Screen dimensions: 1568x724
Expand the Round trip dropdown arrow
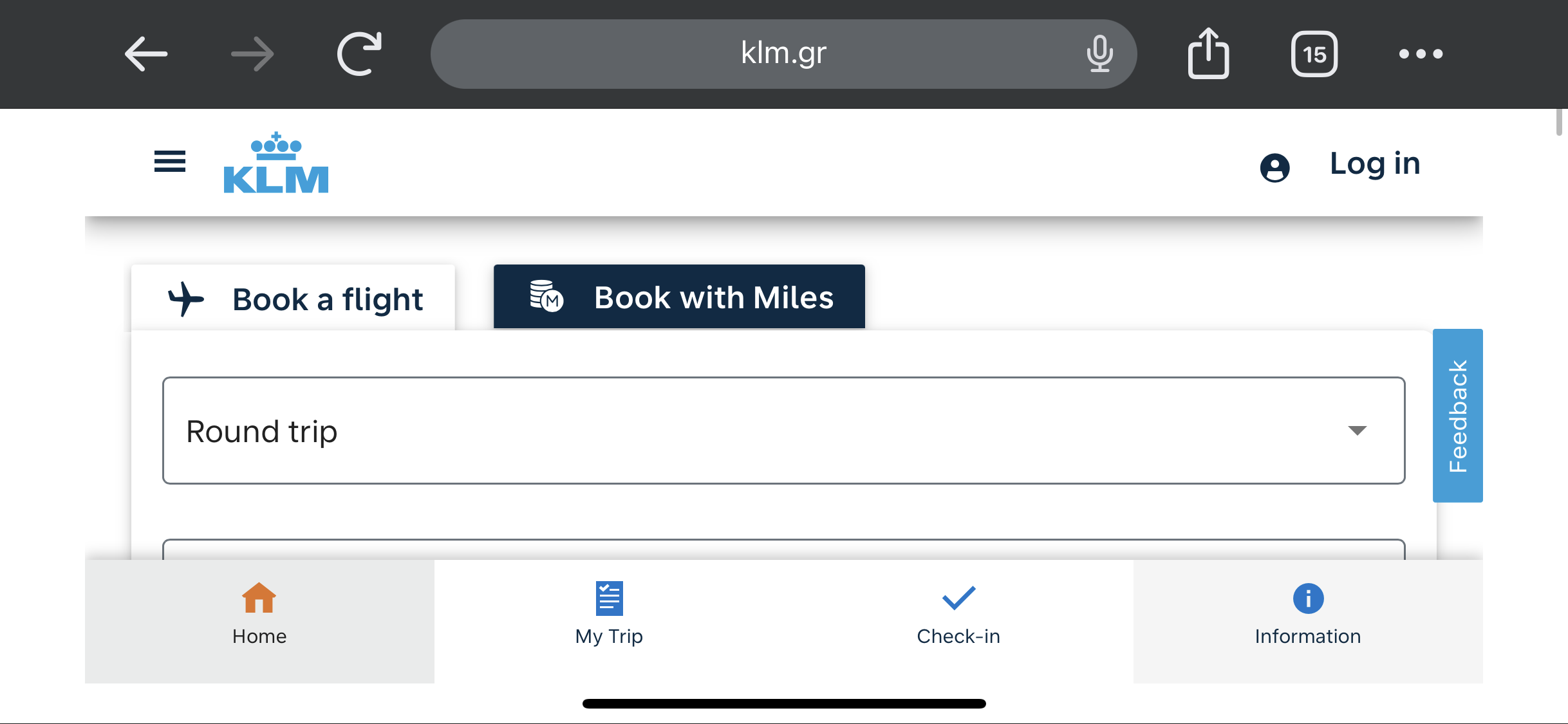(x=1357, y=431)
